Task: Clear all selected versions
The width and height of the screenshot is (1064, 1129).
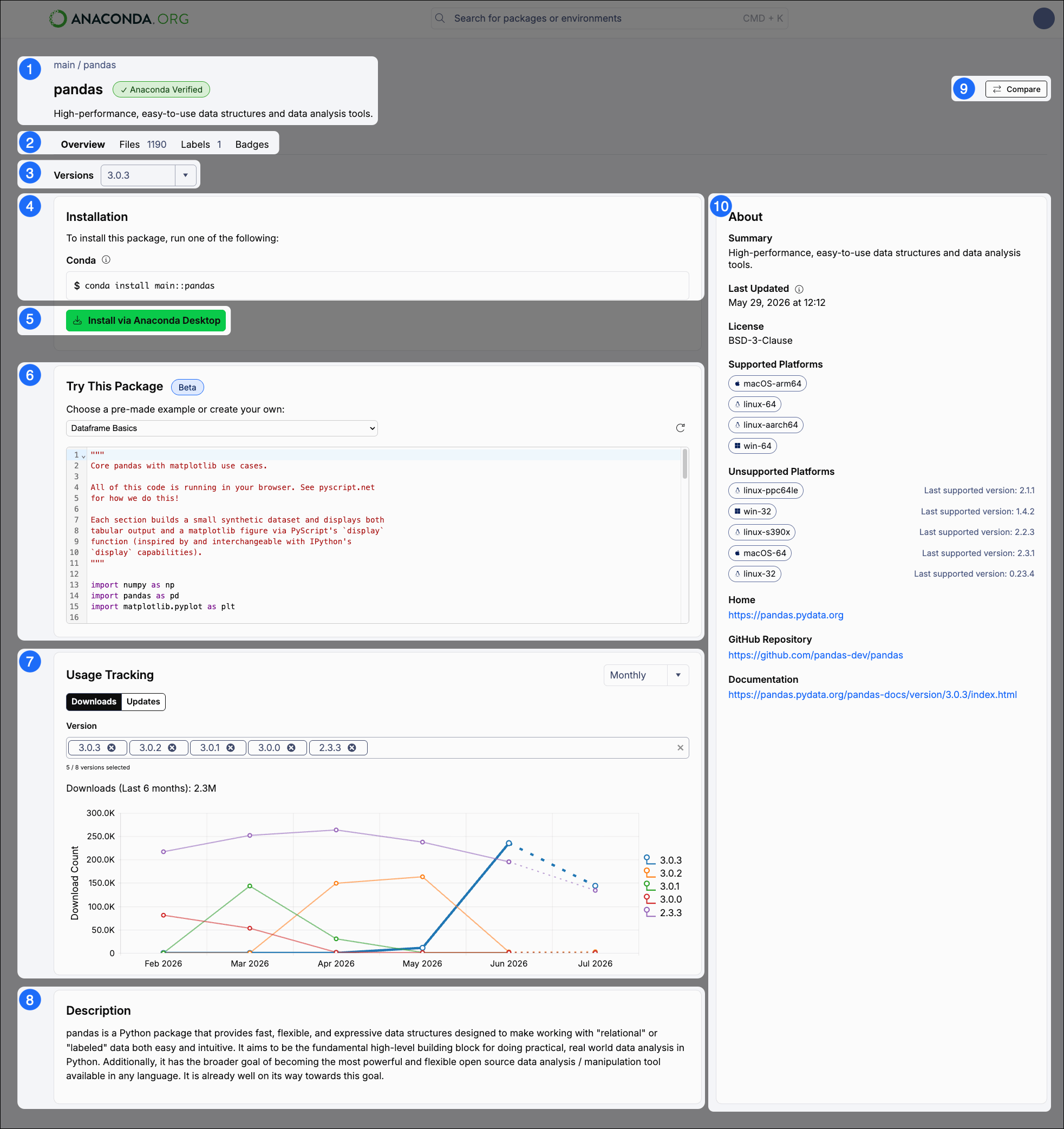Action: (680, 748)
